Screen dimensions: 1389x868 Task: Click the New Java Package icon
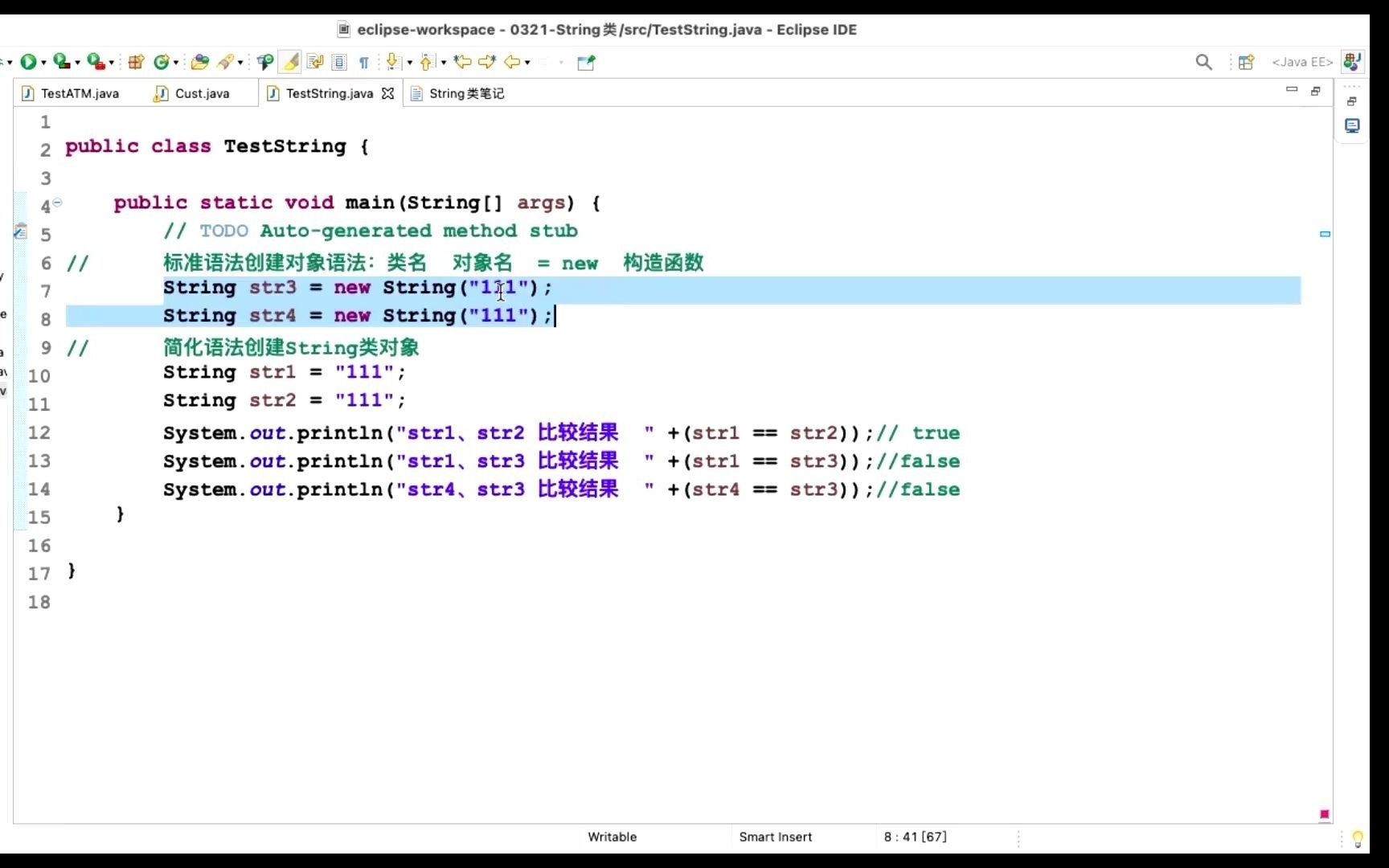click(x=136, y=62)
